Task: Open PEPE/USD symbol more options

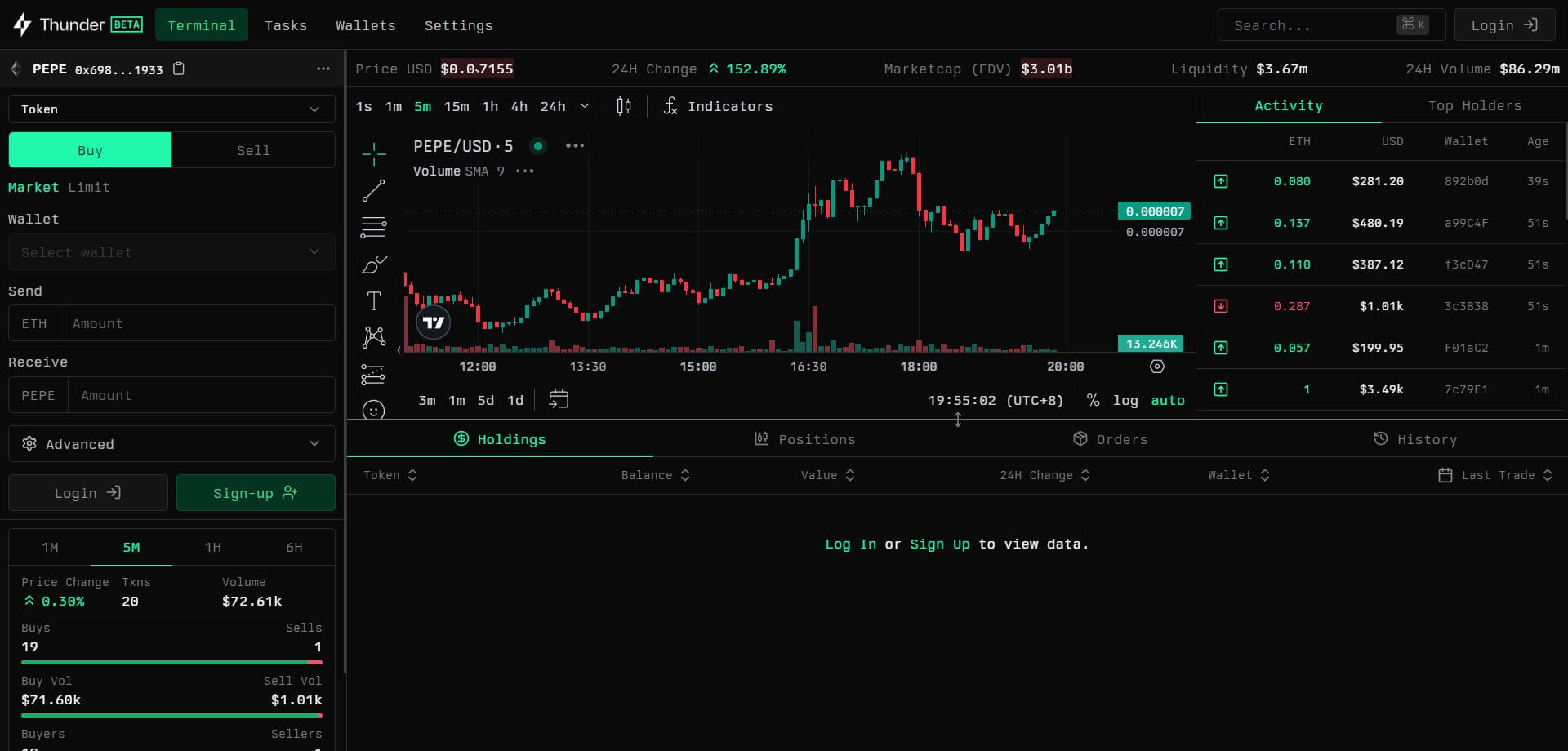Action: 575,146
